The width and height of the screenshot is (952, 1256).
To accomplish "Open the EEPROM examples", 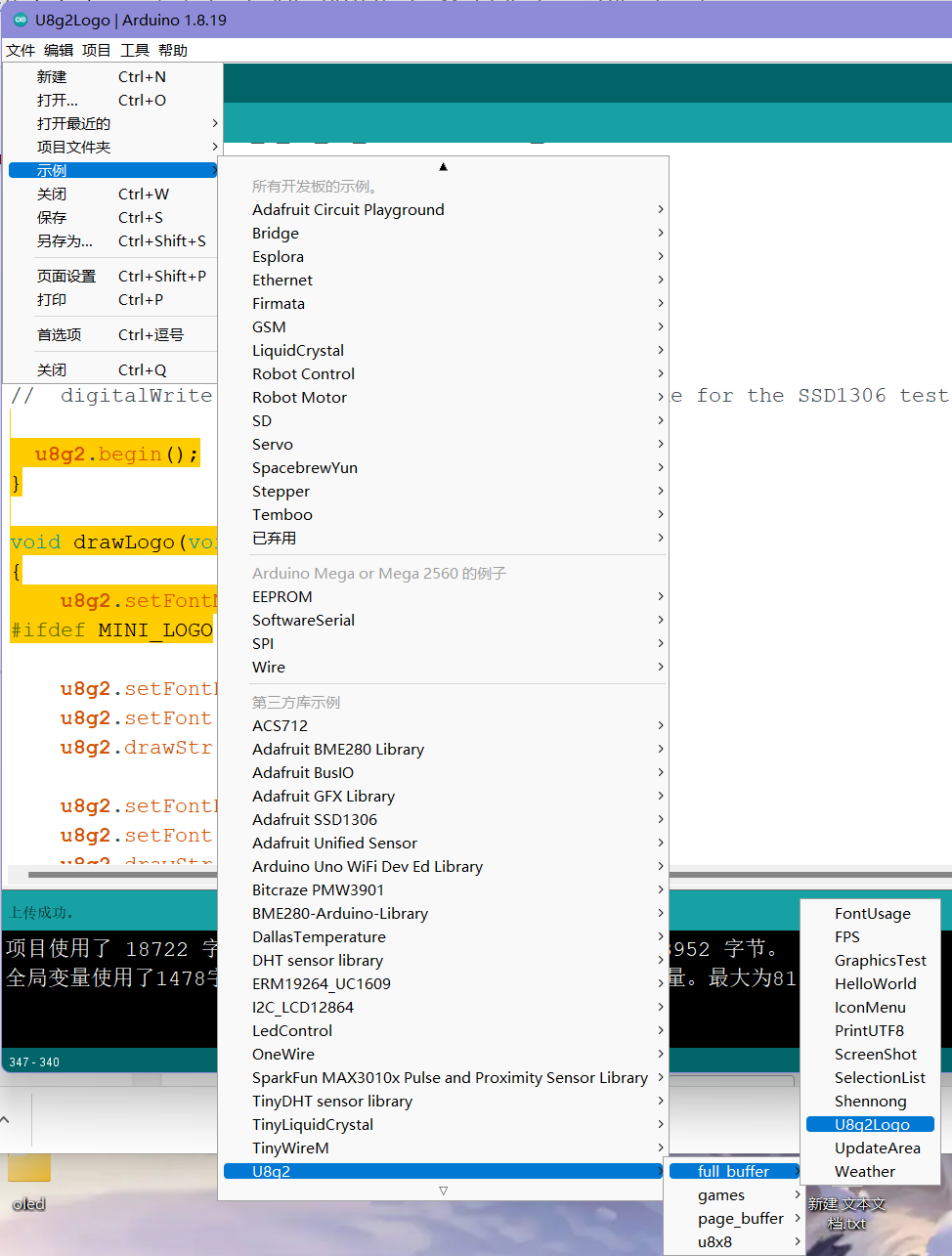I will tap(444, 596).
